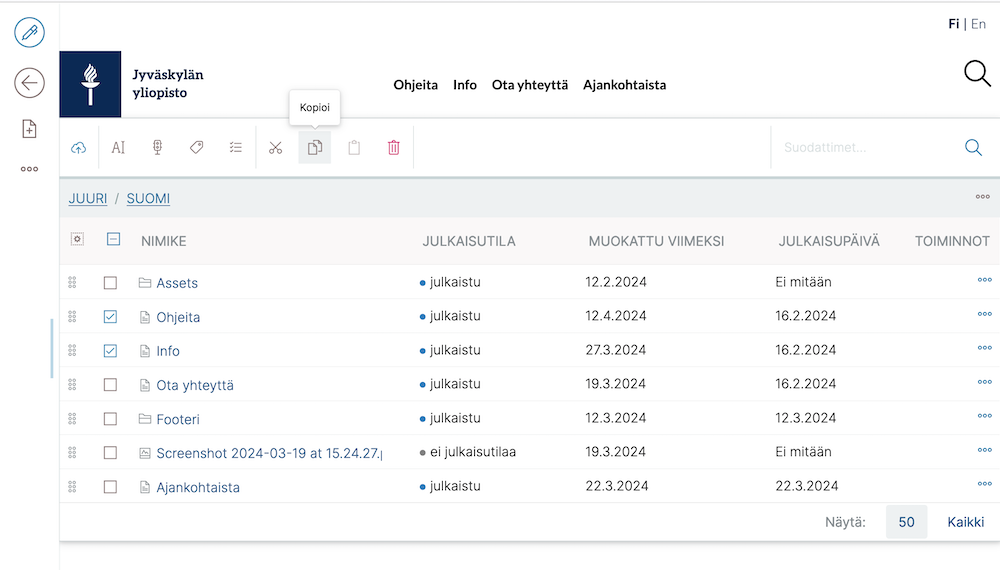Click the scissors cut icon
Image resolution: width=1000 pixels, height=570 pixels.
(x=275, y=148)
